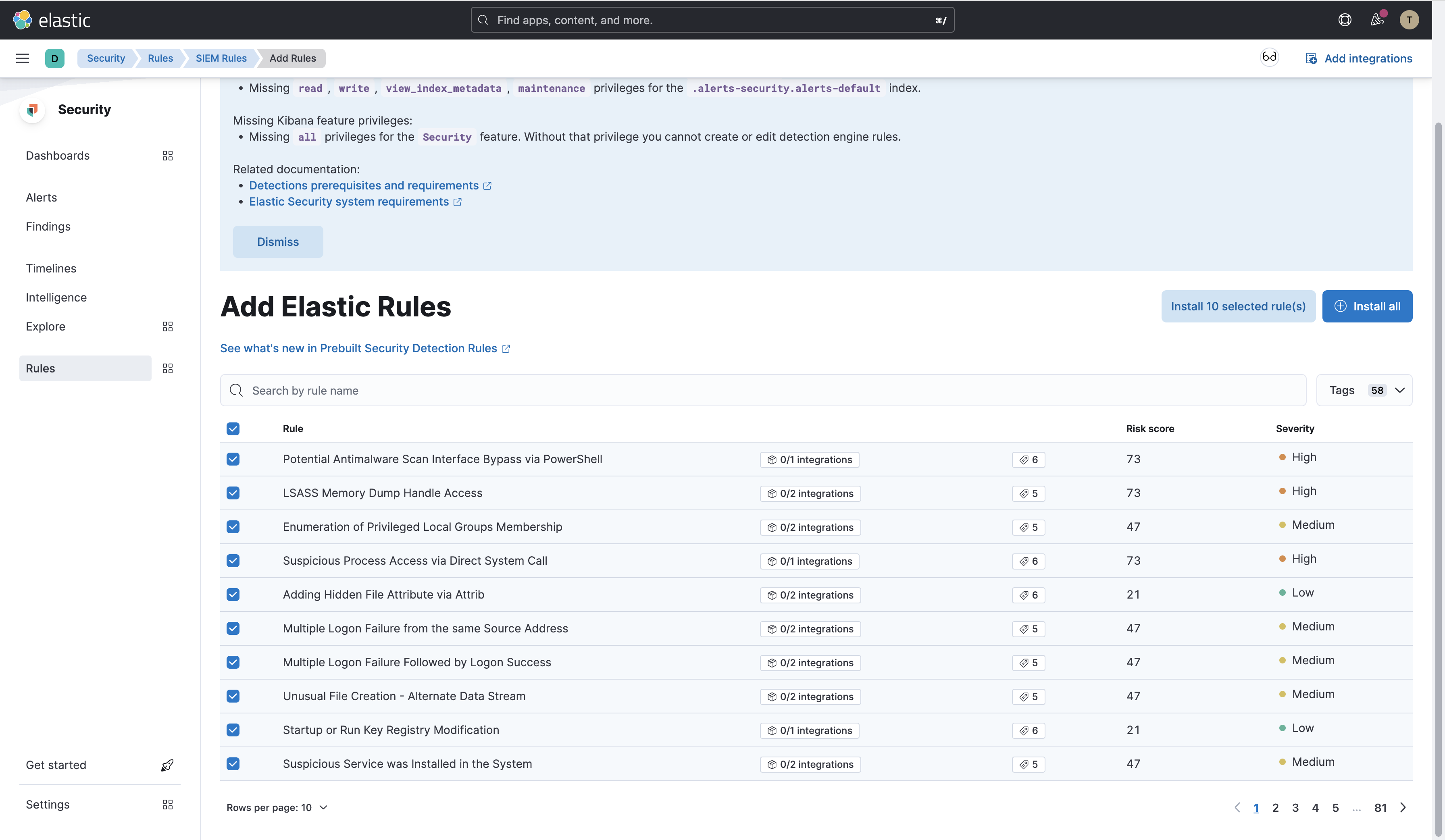Open the help menu icon
Screen dimensions: 1445x840
pos(1345,20)
